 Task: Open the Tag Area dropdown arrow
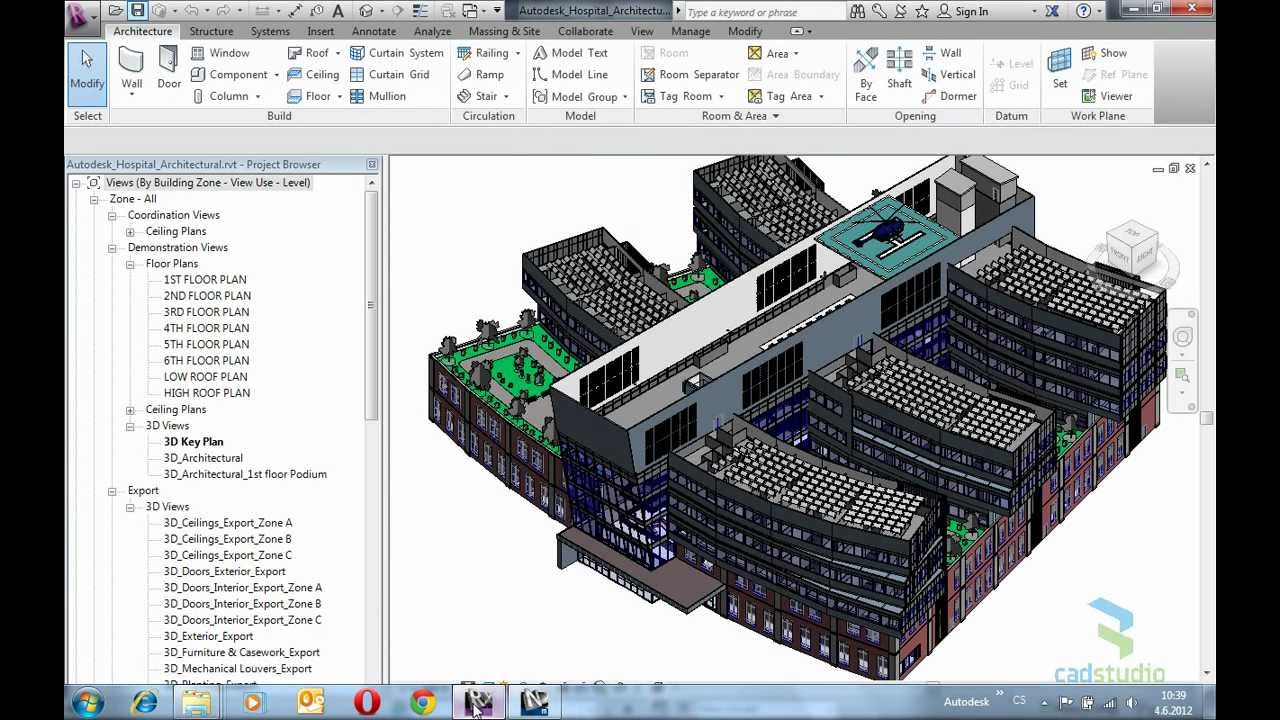pos(821,97)
